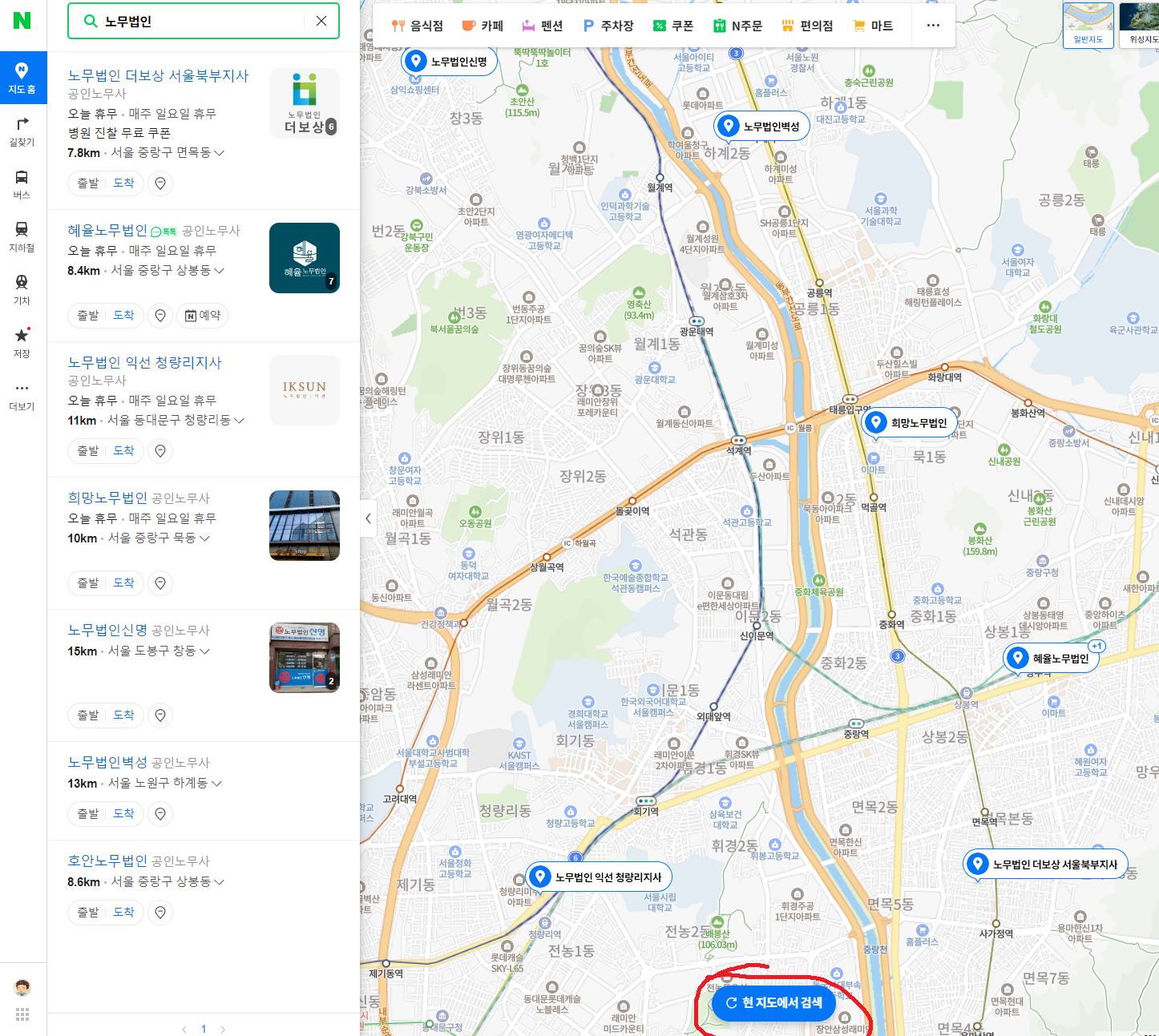The image size is (1159, 1036).
Task: Click 예약 booking button for 혜율노무법인
Action: pyautogui.click(x=202, y=316)
